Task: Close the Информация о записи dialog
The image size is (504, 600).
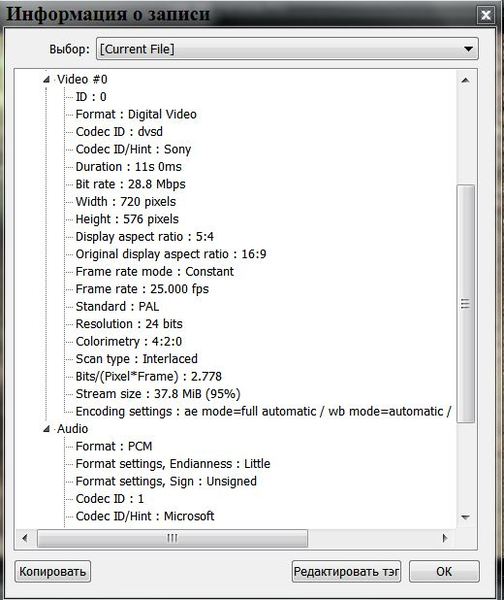Action: [486, 15]
